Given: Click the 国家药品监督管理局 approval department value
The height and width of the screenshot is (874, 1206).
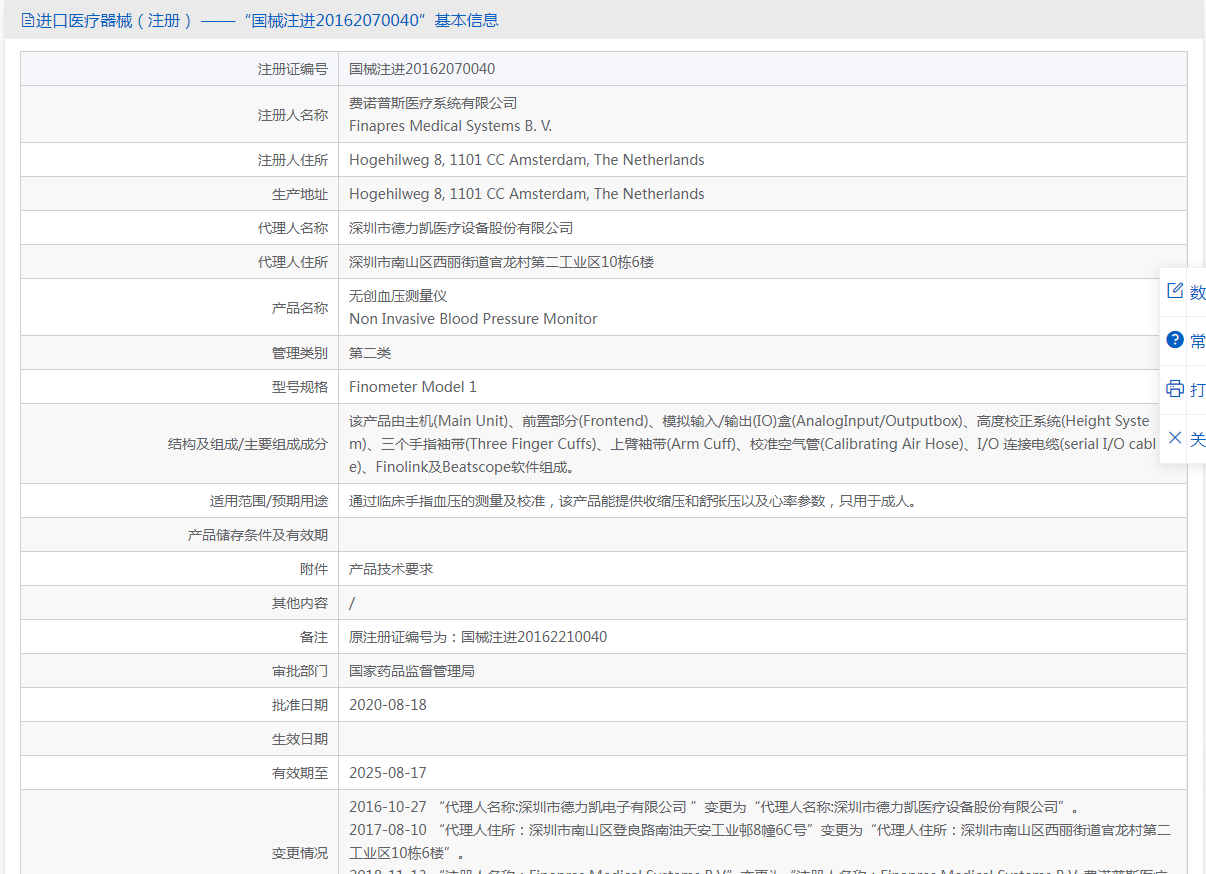Looking at the screenshot, I should (412, 671).
